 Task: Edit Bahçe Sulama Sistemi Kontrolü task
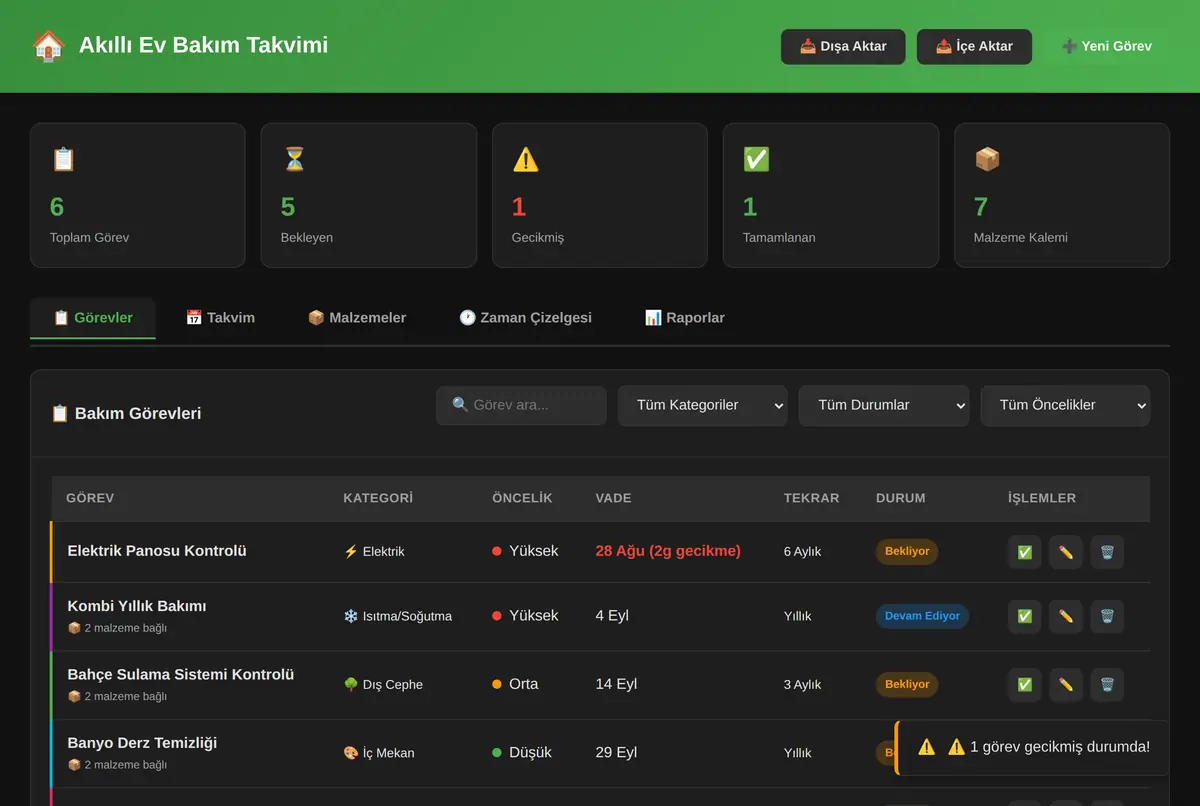[1066, 685]
